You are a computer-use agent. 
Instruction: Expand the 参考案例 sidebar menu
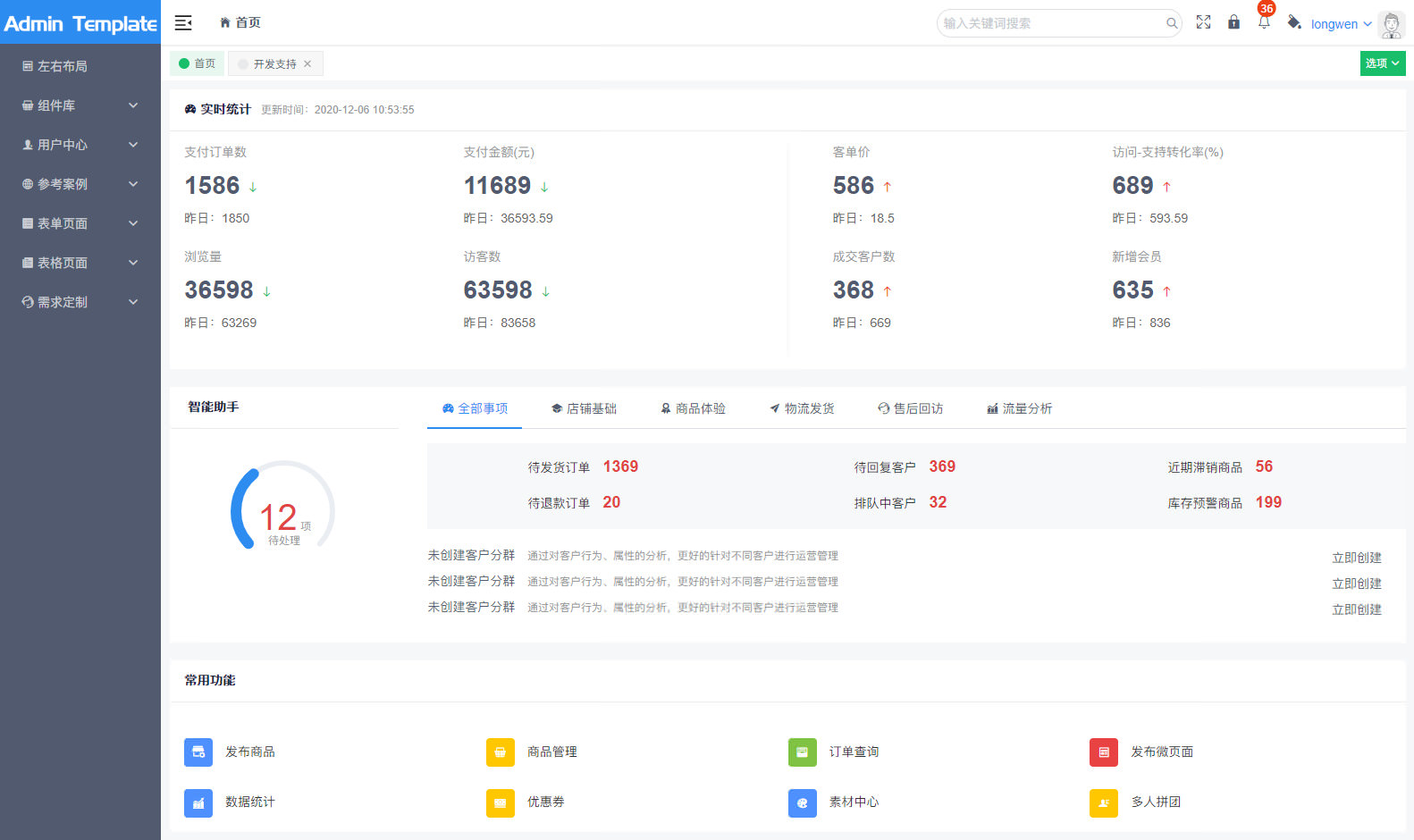80,184
